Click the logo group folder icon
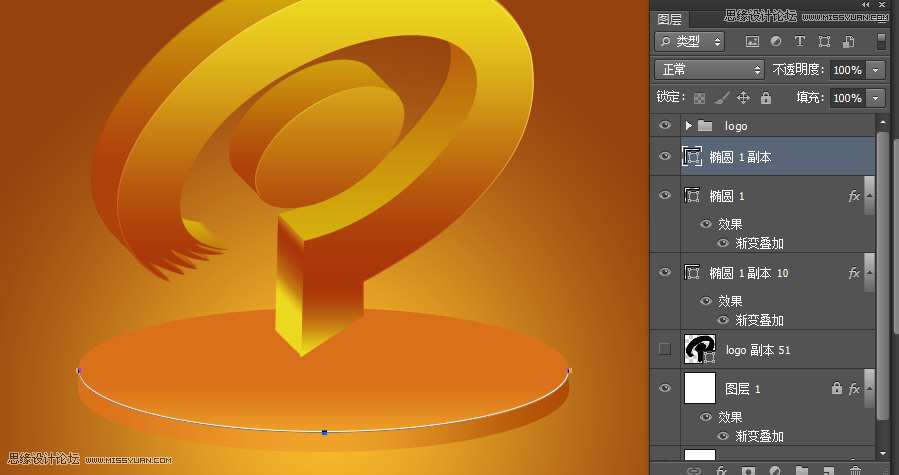 pyautogui.click(x=705, y=126)
